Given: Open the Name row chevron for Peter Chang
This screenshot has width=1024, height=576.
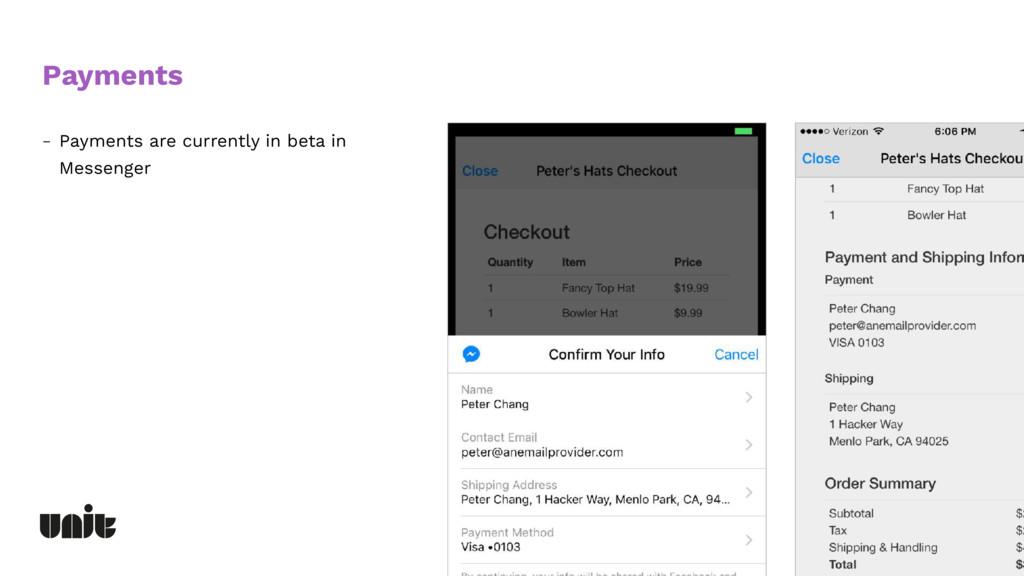Looking at the screenshot, I should coord(749,397).
